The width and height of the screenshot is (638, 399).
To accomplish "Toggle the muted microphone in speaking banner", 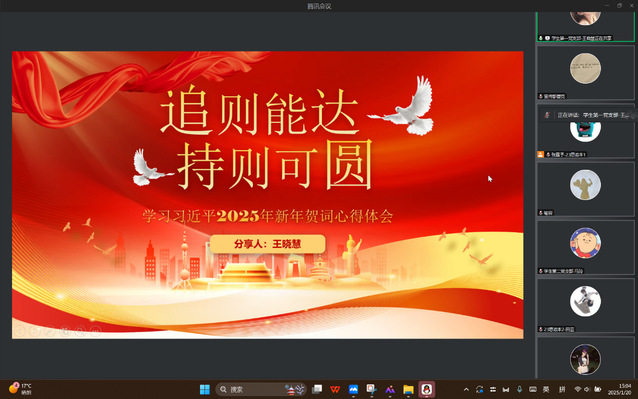I will [547, 115].
